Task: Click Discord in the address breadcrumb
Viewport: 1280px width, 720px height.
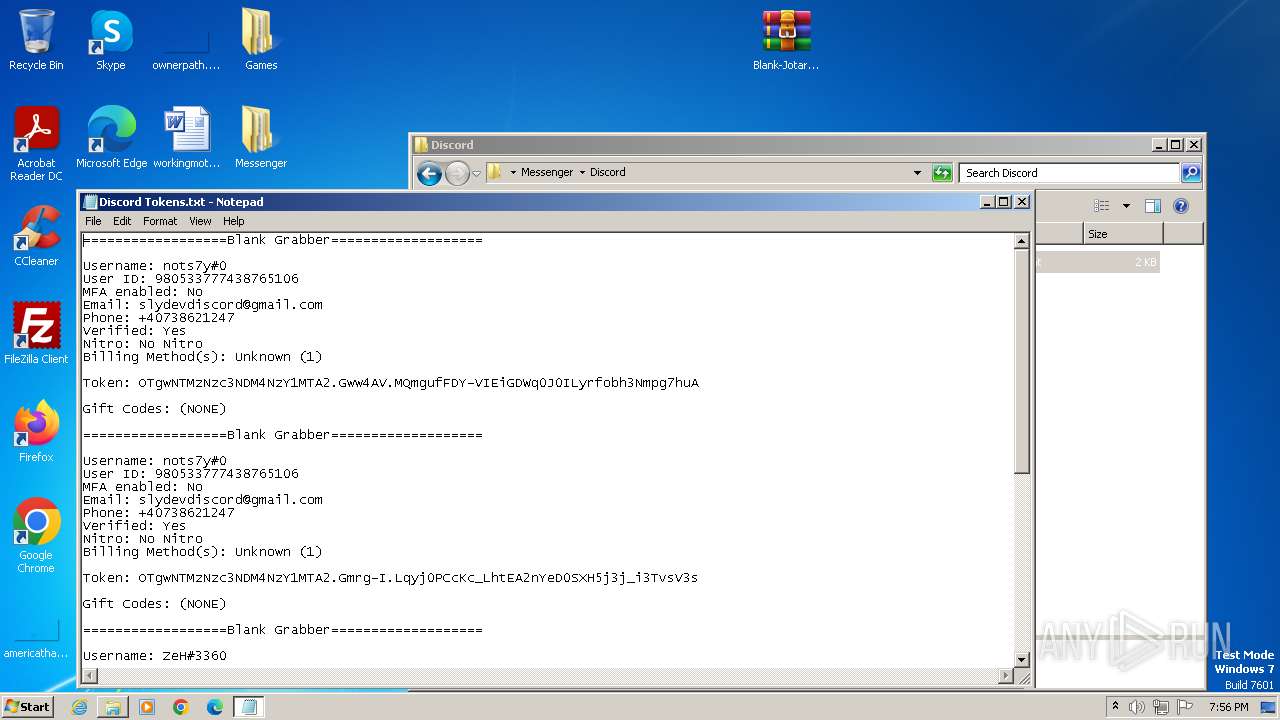Action: (x=607, y=173)
